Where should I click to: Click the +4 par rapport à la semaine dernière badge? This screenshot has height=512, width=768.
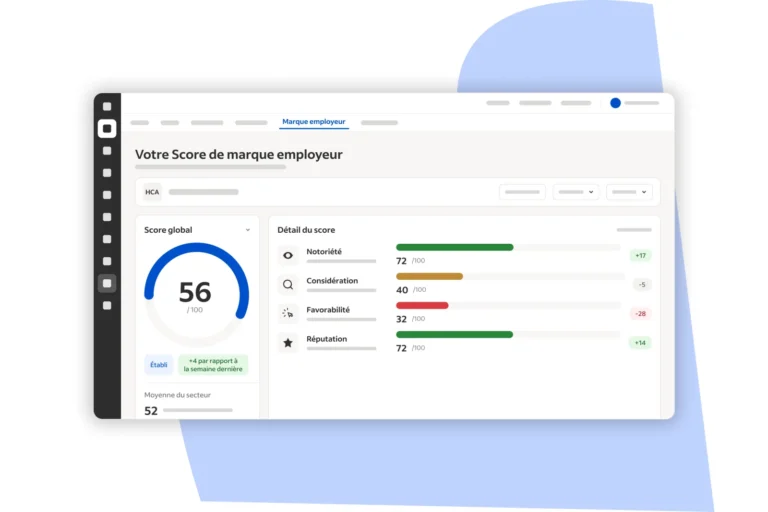tap(213, 365)
